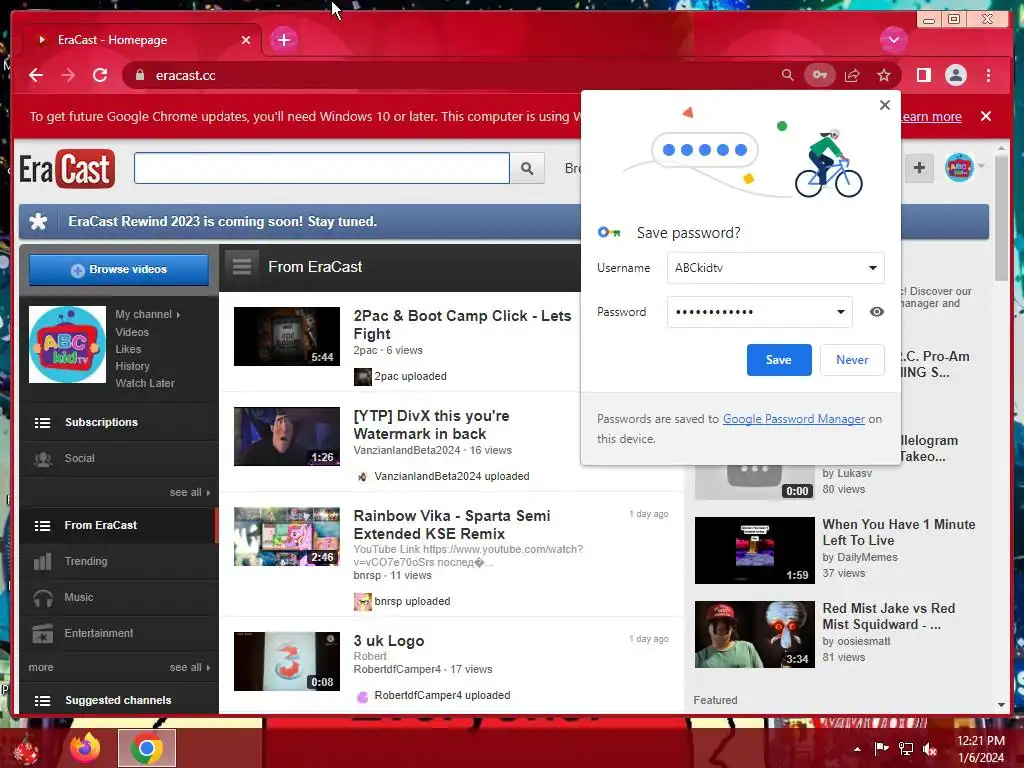This screenshot has width=1024, height=768.
Task: Click Chrome icon in the taskbar
Action: pyautogui.click(x=146, y=748)
